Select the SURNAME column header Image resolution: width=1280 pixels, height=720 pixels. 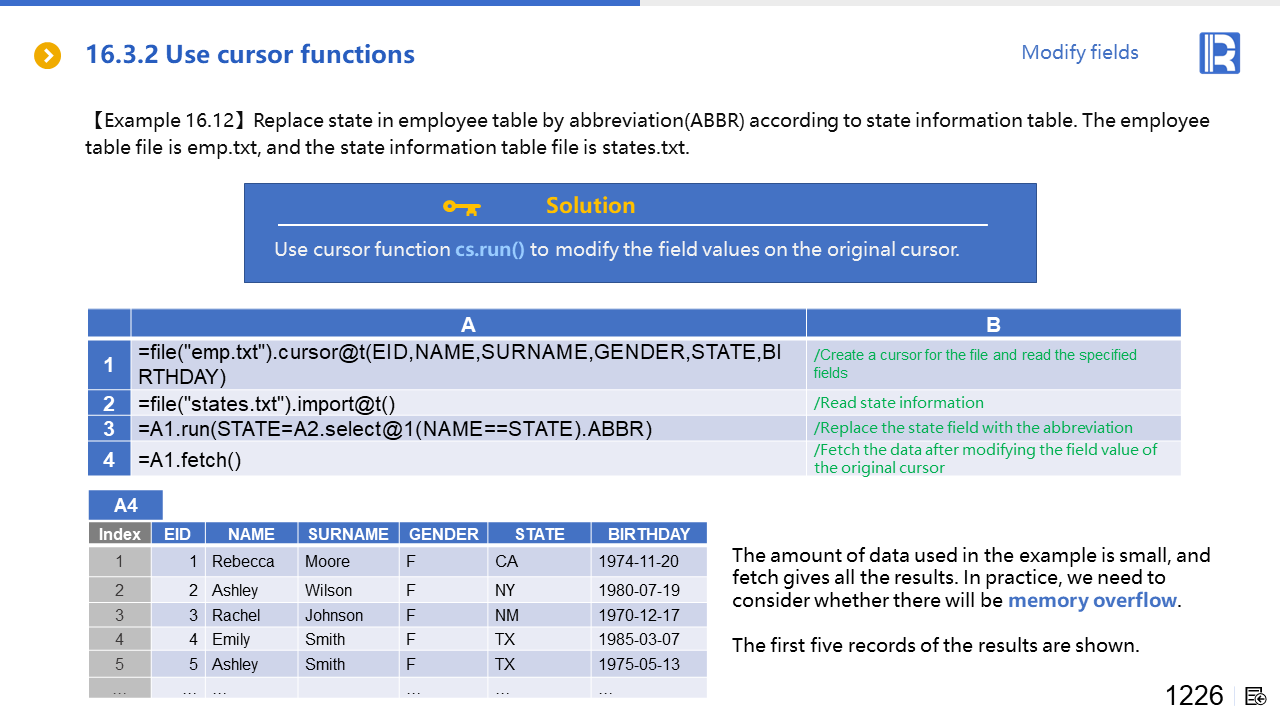click(348, 534)
